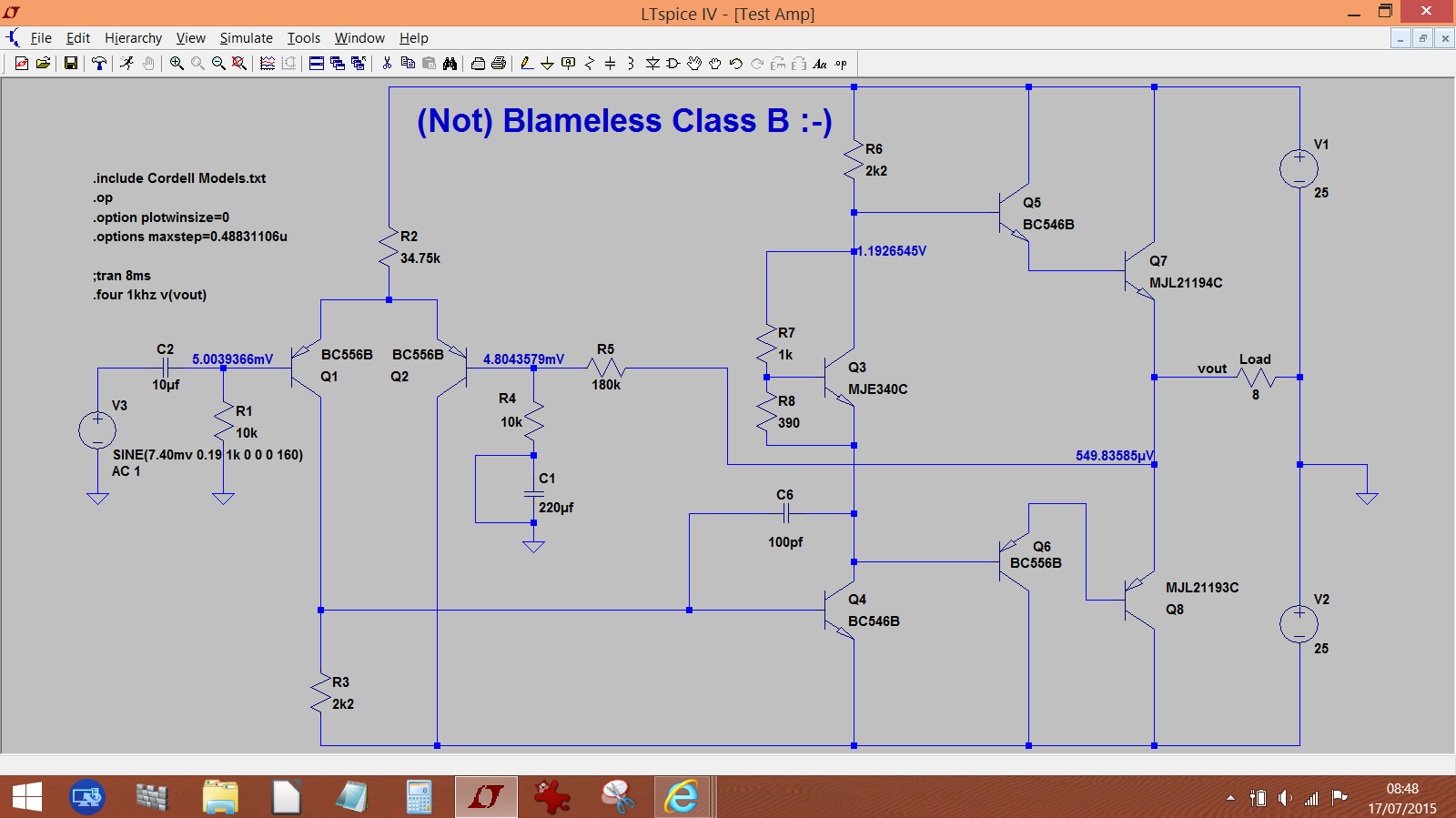This screenshot has width=1456, height=818.
Task: Open the Calculator from the taskbar
Action: [419, 797]
